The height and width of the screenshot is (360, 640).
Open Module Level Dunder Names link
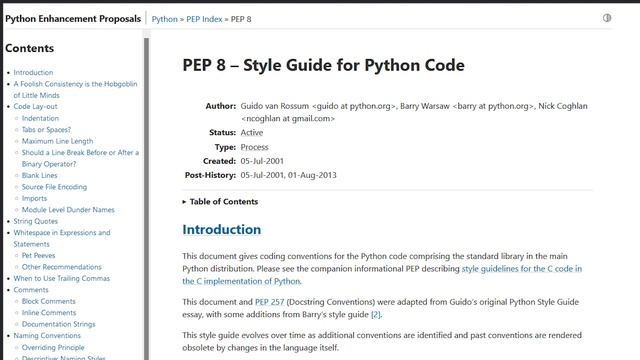coord(68,209)
